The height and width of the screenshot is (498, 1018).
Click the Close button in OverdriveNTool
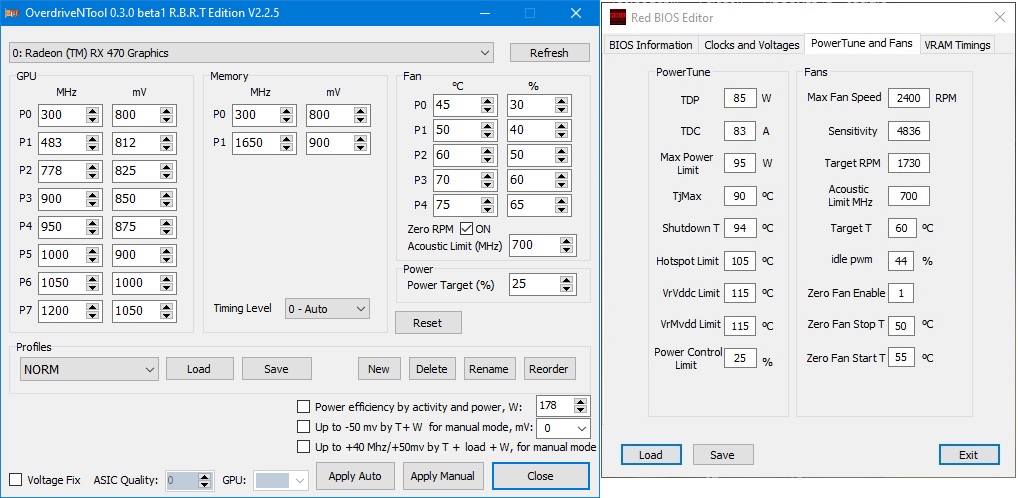(x=540, y=476)
